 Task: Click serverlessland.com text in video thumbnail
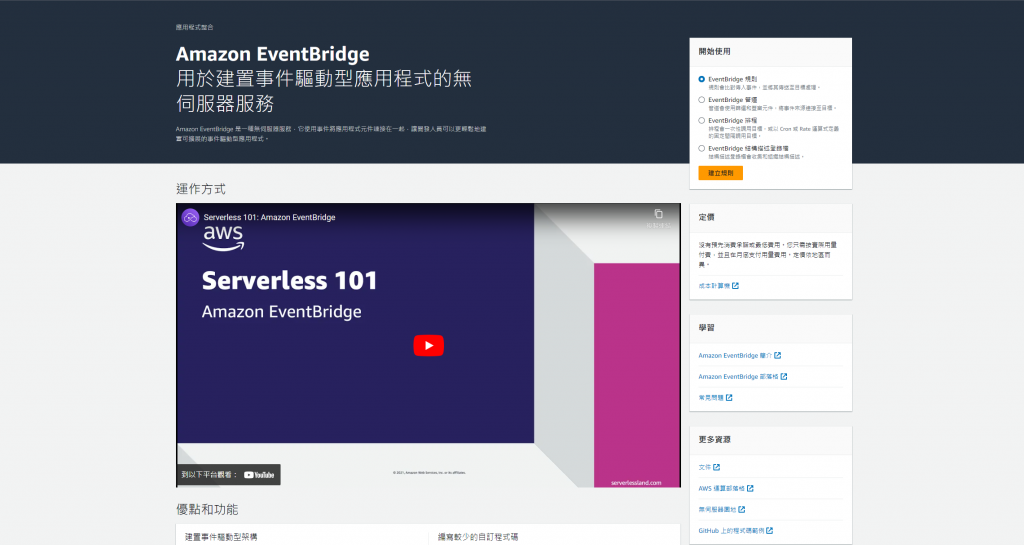click(x=636, y=483)
